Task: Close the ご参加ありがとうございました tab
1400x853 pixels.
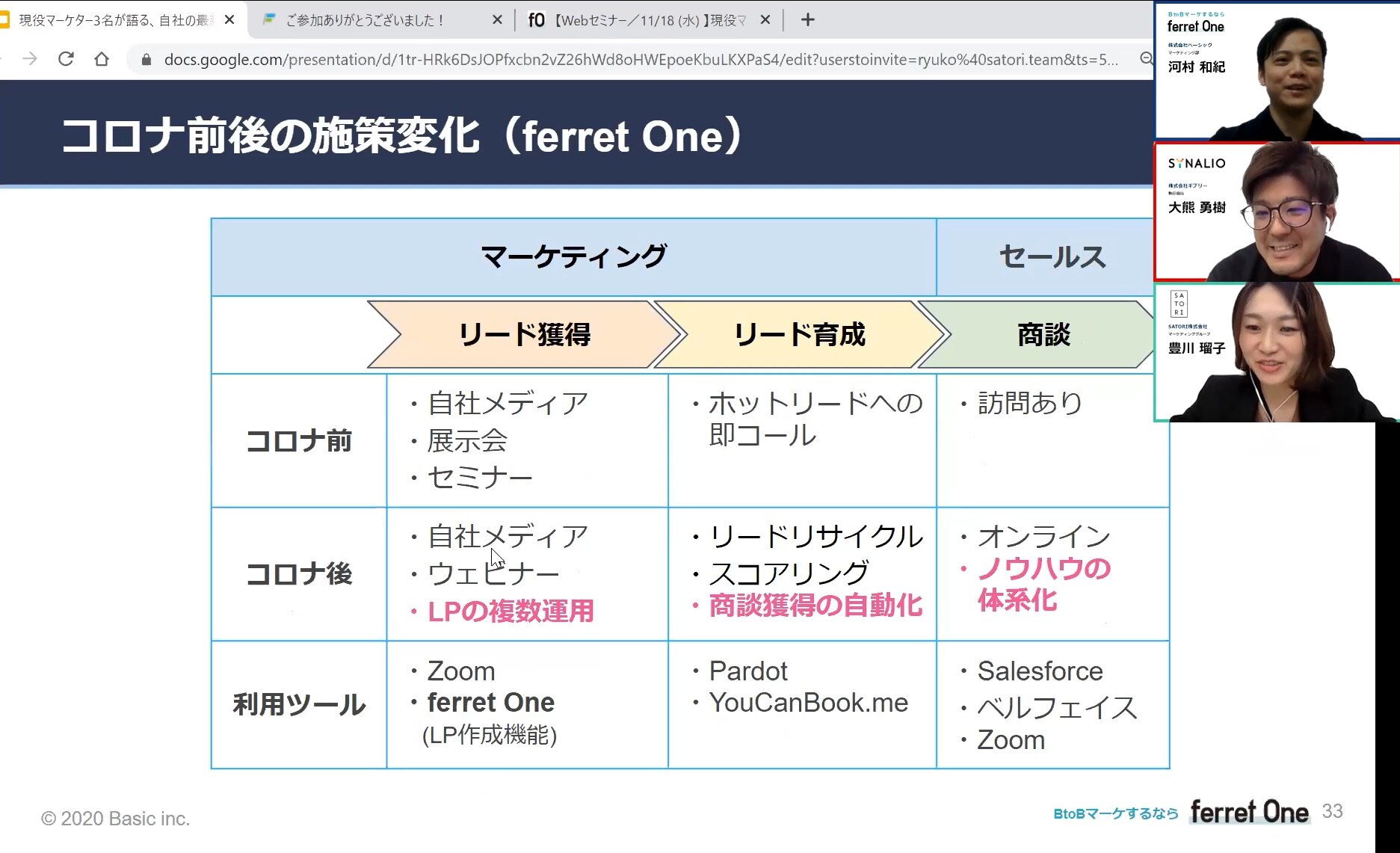Action: pos(497,20)
